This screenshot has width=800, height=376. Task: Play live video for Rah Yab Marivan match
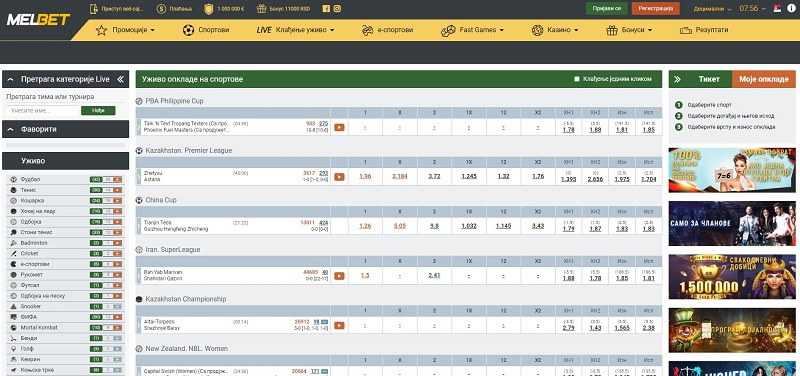pos(339,276)
